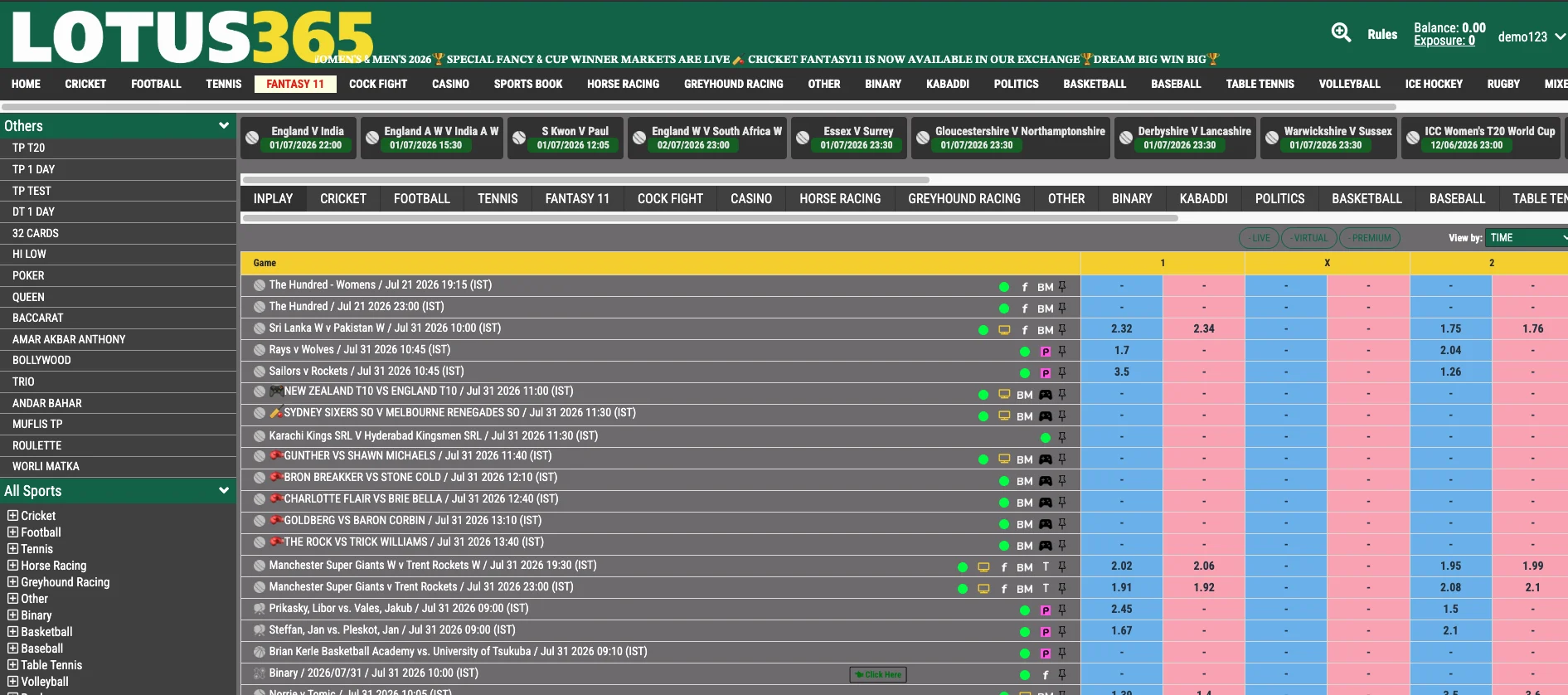The width and height of the screenshot is (1568, 695).
Task: Click premium P icon for Prikasky vs. Vales
Action: click(1046, 610)
